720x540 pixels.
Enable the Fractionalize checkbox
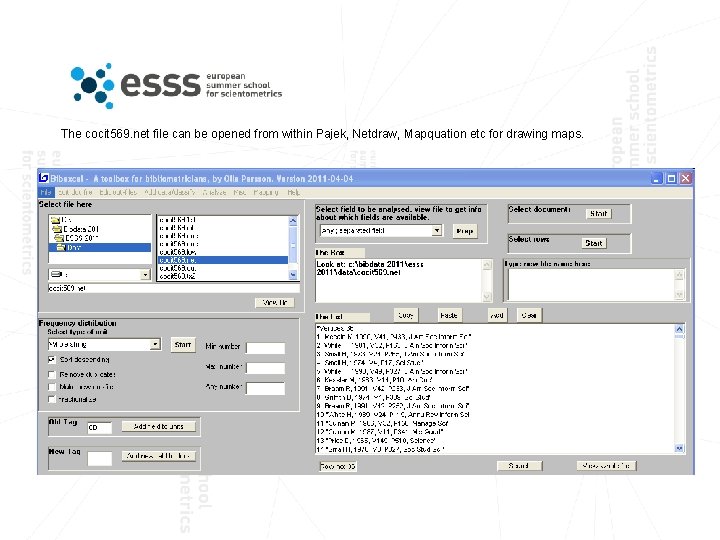click(52, 399)
